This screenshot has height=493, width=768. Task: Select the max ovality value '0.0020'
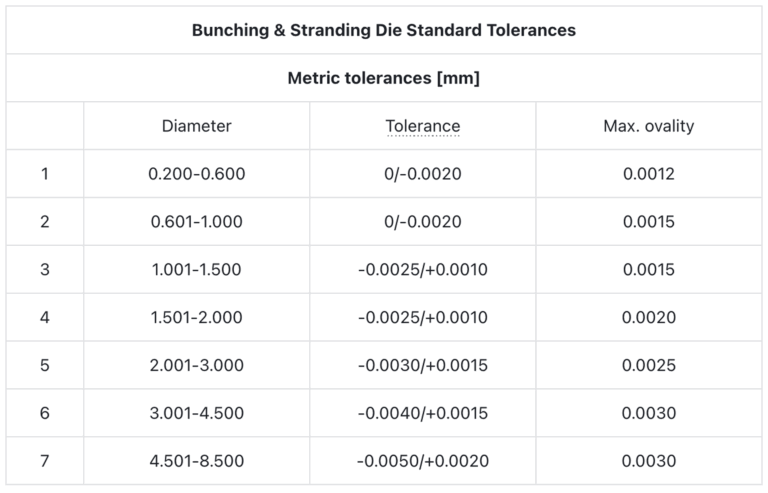(x=649, y=318)
